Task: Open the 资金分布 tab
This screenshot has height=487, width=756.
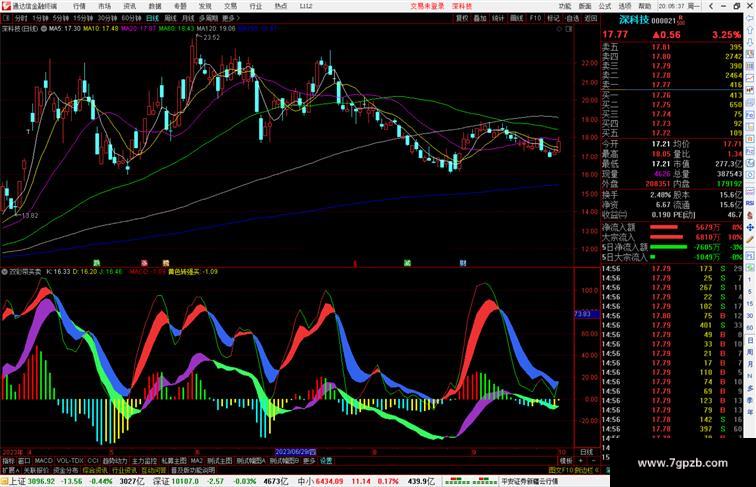Action: point(66,470)
